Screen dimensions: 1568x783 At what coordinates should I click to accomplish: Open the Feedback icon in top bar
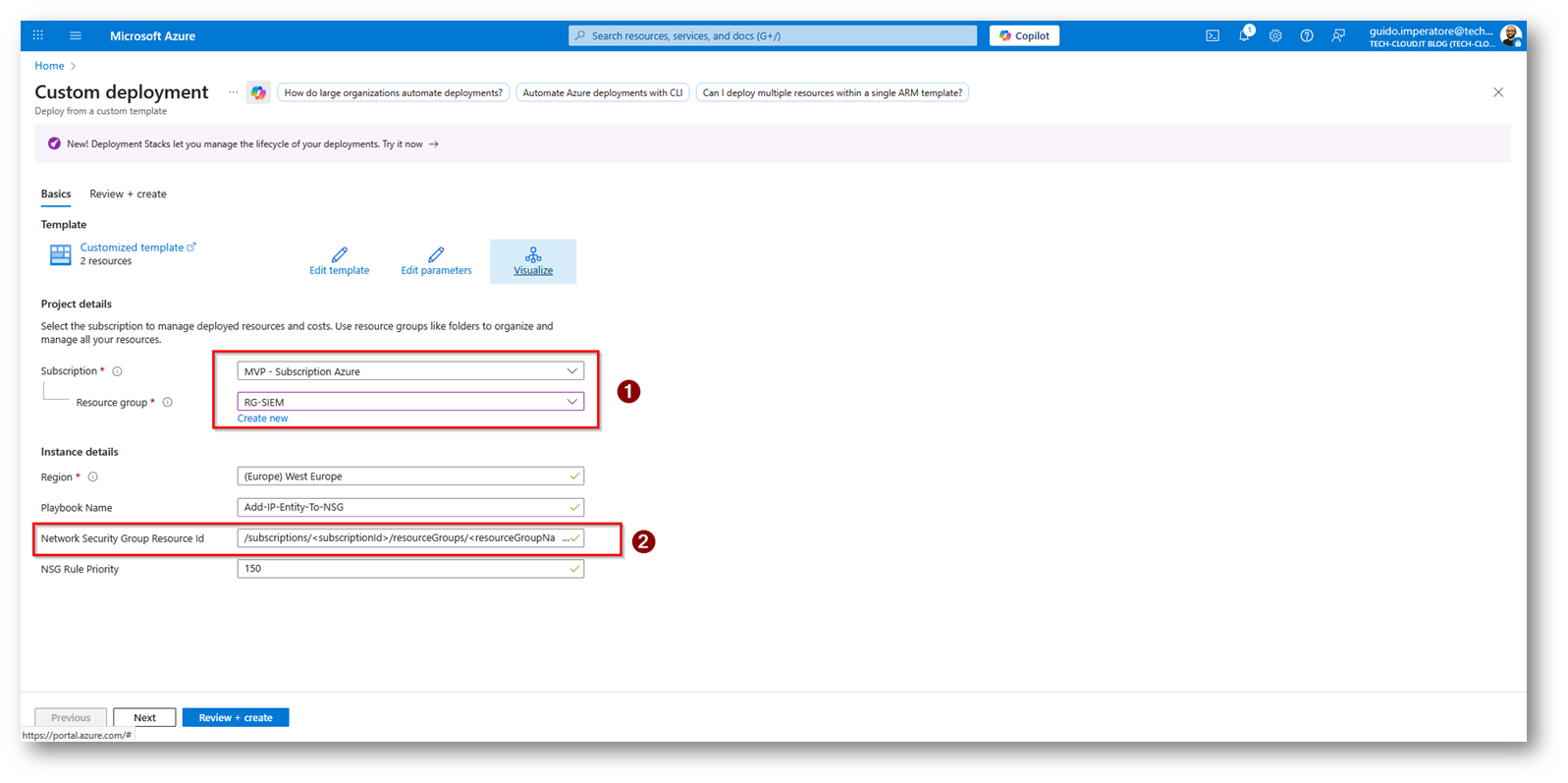click(1338, 35)
